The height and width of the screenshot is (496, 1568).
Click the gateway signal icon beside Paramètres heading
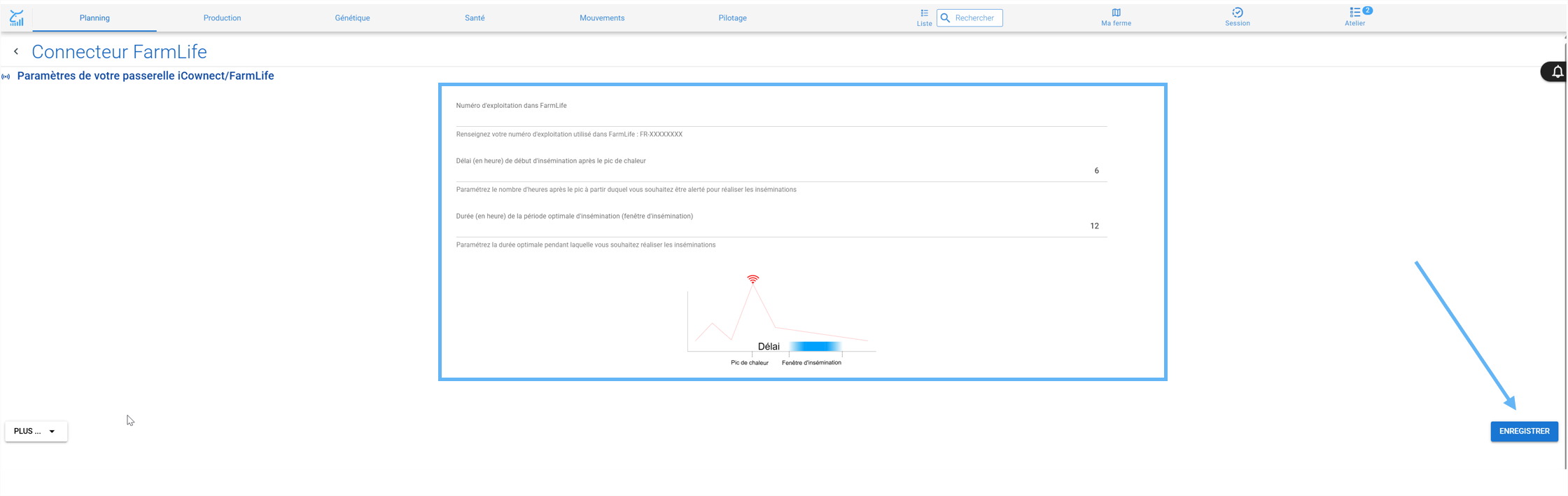coord(6,76)
